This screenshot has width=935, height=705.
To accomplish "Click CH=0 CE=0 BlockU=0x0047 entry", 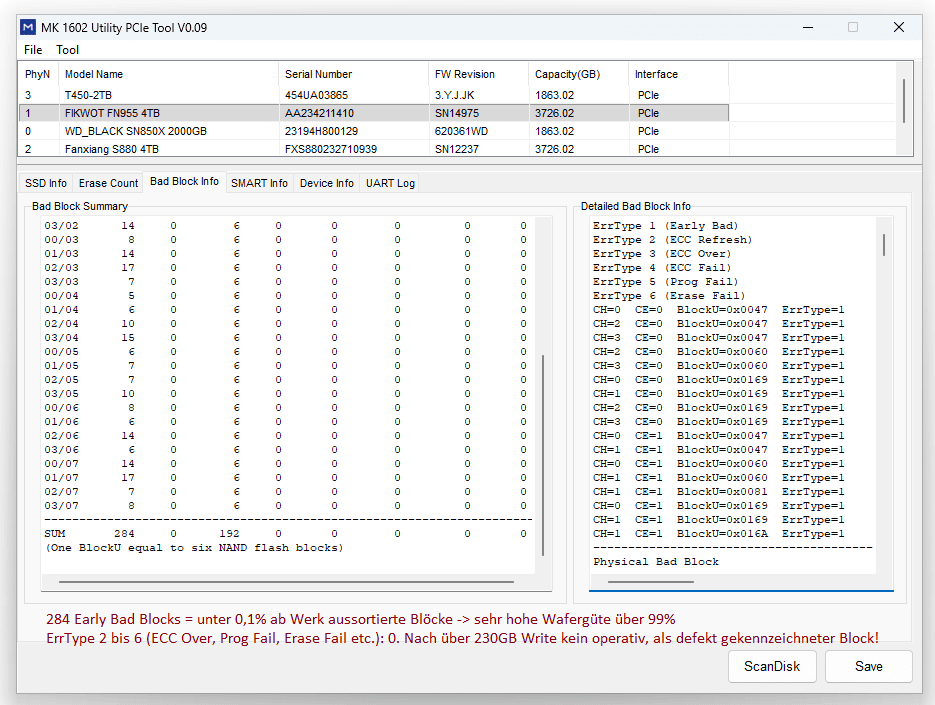I will pyautogui.click(x=719, y=310).
